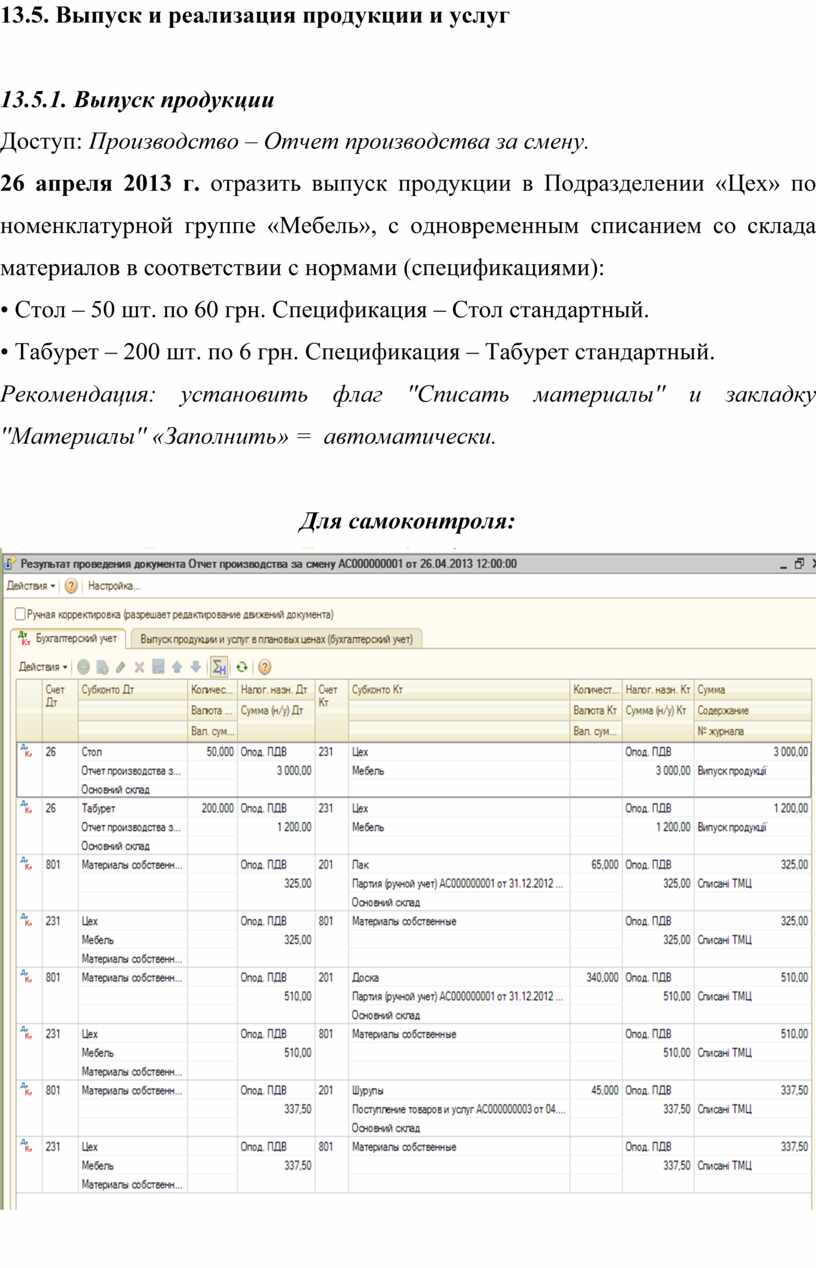
Task: Open the Действия dropdown in the table toolbar
Action: click(x=44, y=667)
